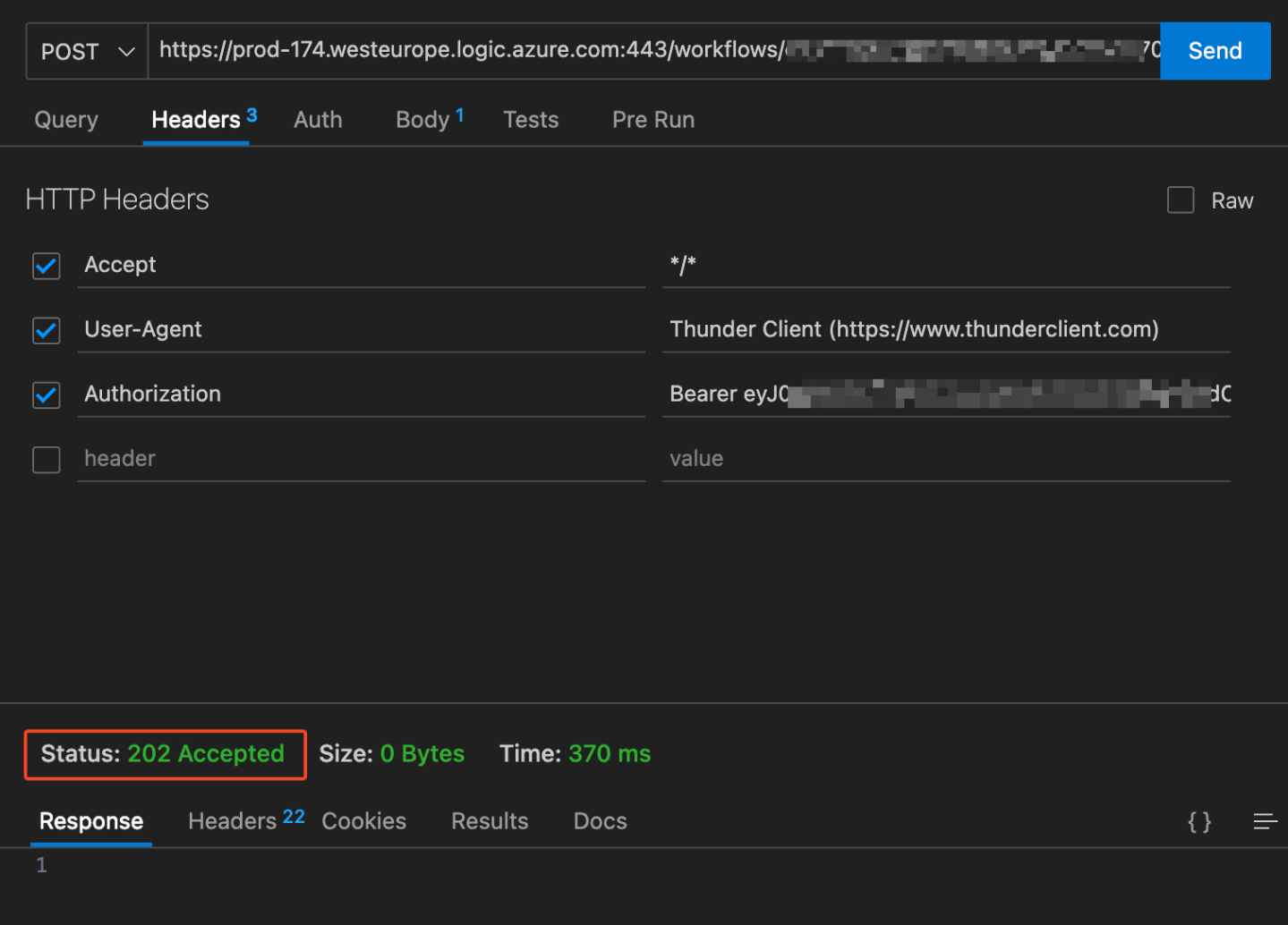Enable the Raw headers view

coord(1181,199)
